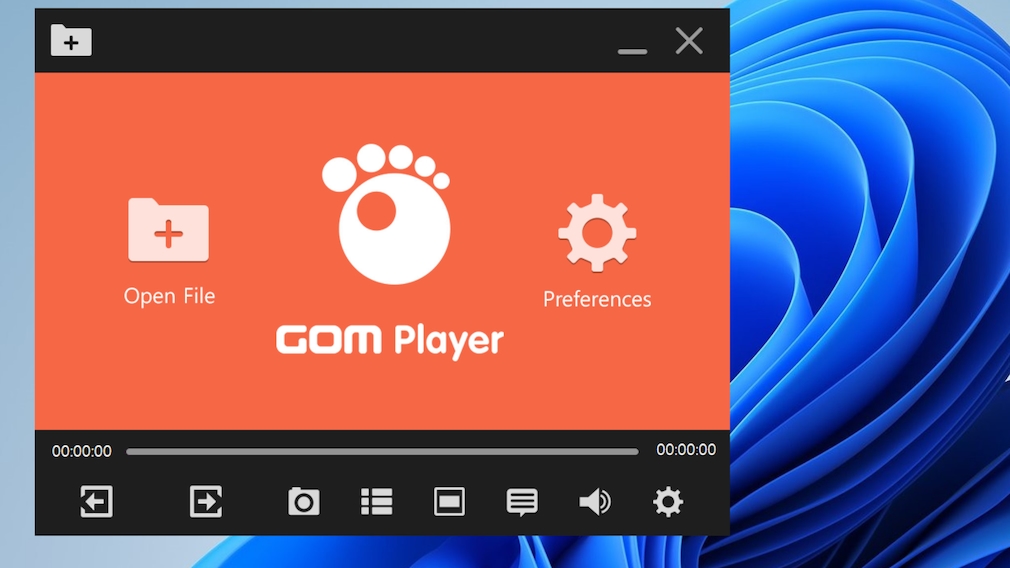
Task: Click the large Open File folder icon
Action: click(168, 230)
